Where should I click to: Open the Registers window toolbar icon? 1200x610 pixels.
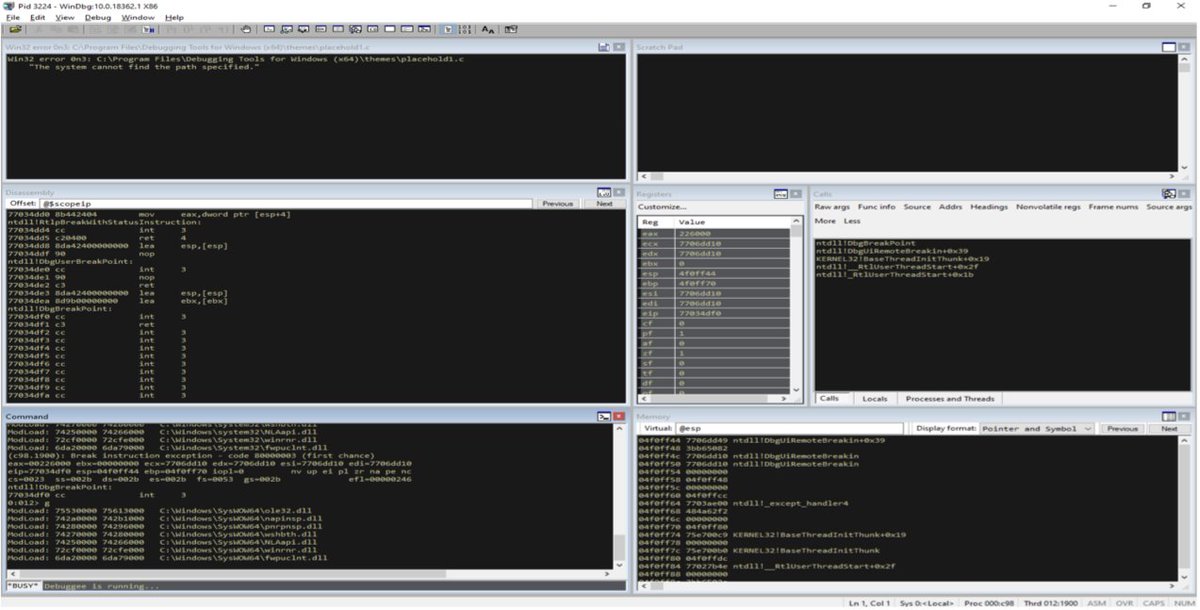[x=321, y=30]
